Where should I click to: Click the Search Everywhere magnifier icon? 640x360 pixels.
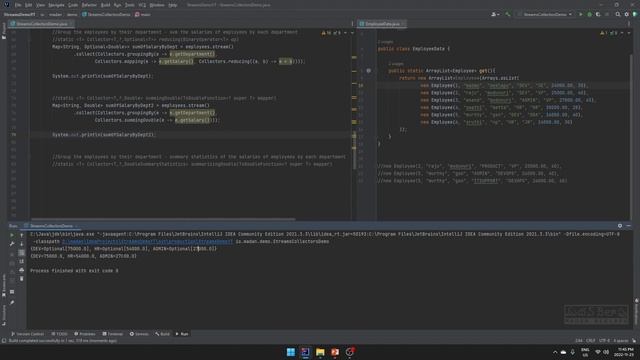pyautogui.click(x=618, y=14)
